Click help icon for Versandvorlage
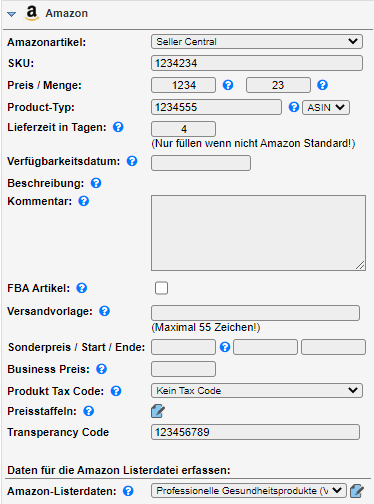Viewport: 374px width, 504px height. pyautogui.click(x=104, y=311)
